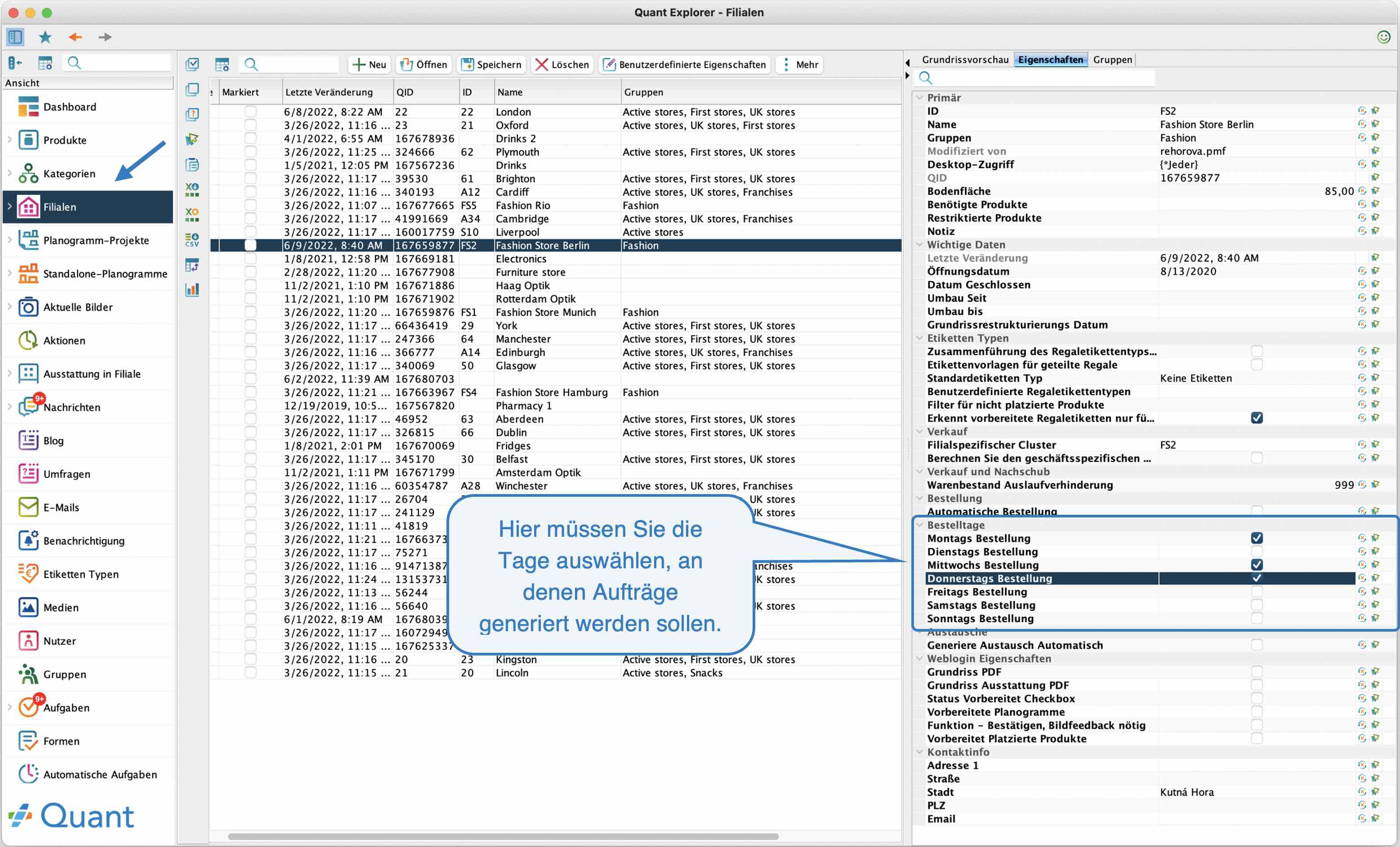
Task: Click the blue star favorites icon
Action: (45, 37)
